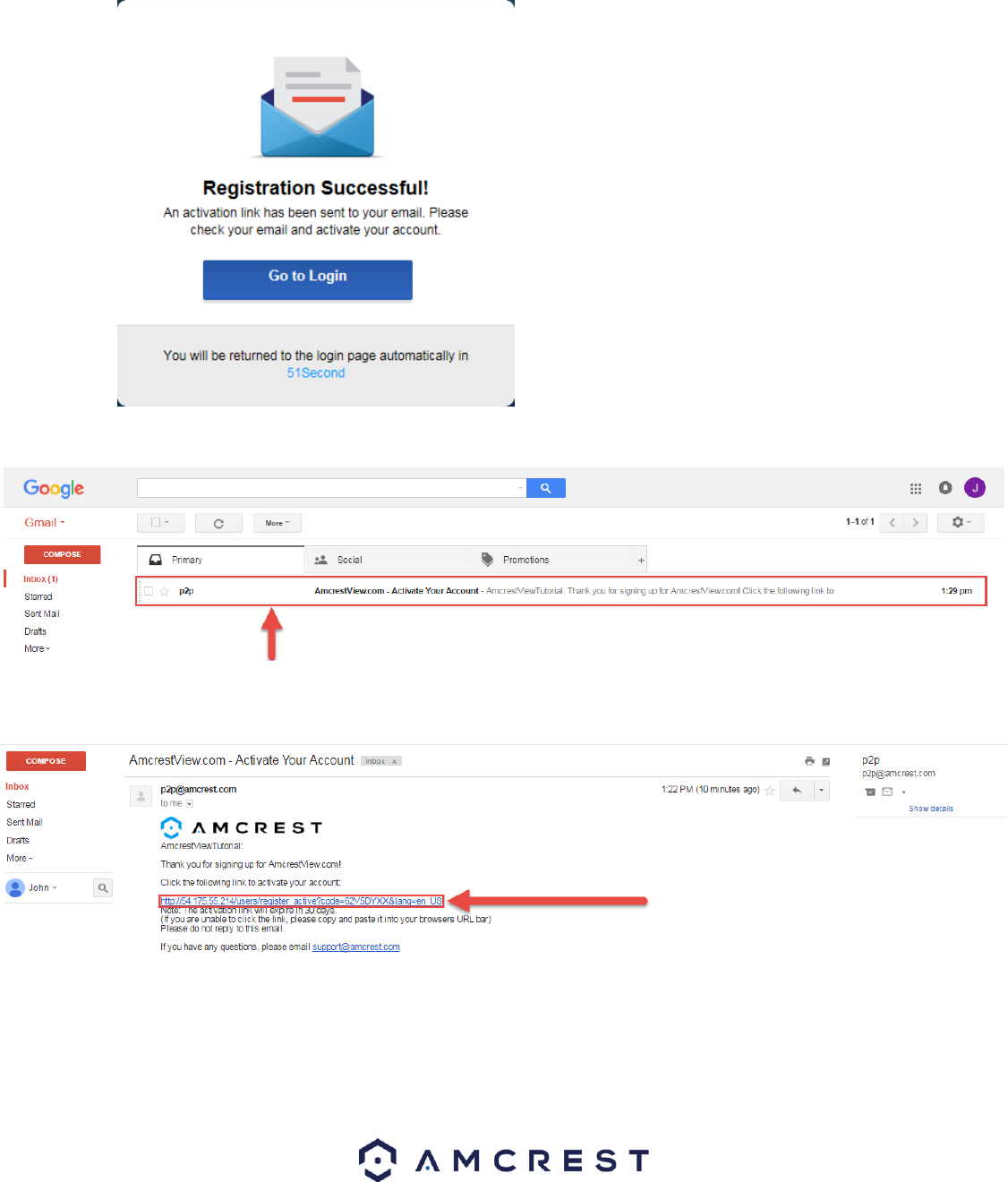Star the p2p email in the inbox

click(165, 591)
